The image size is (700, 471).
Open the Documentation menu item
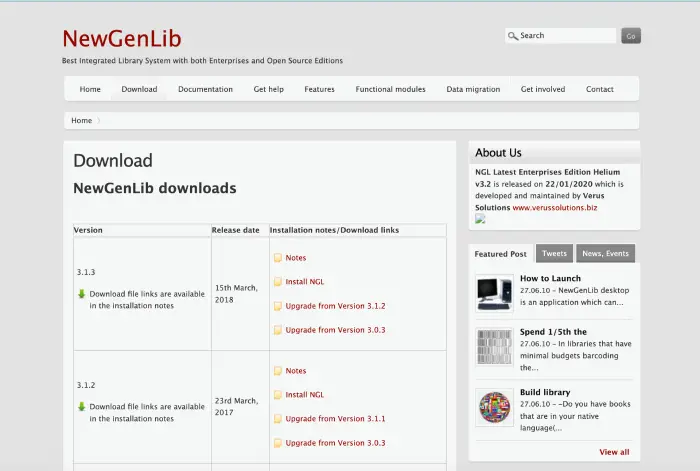coord(205,89)
